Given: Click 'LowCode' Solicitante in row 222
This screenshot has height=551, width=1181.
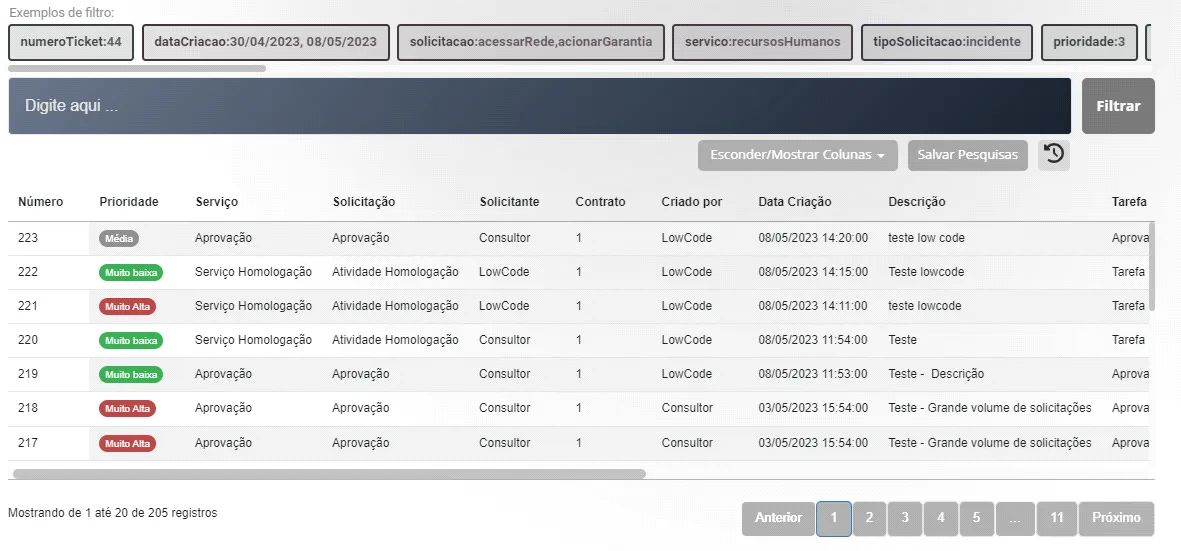Looking at the screenshot, I should (x=504, y=272).
